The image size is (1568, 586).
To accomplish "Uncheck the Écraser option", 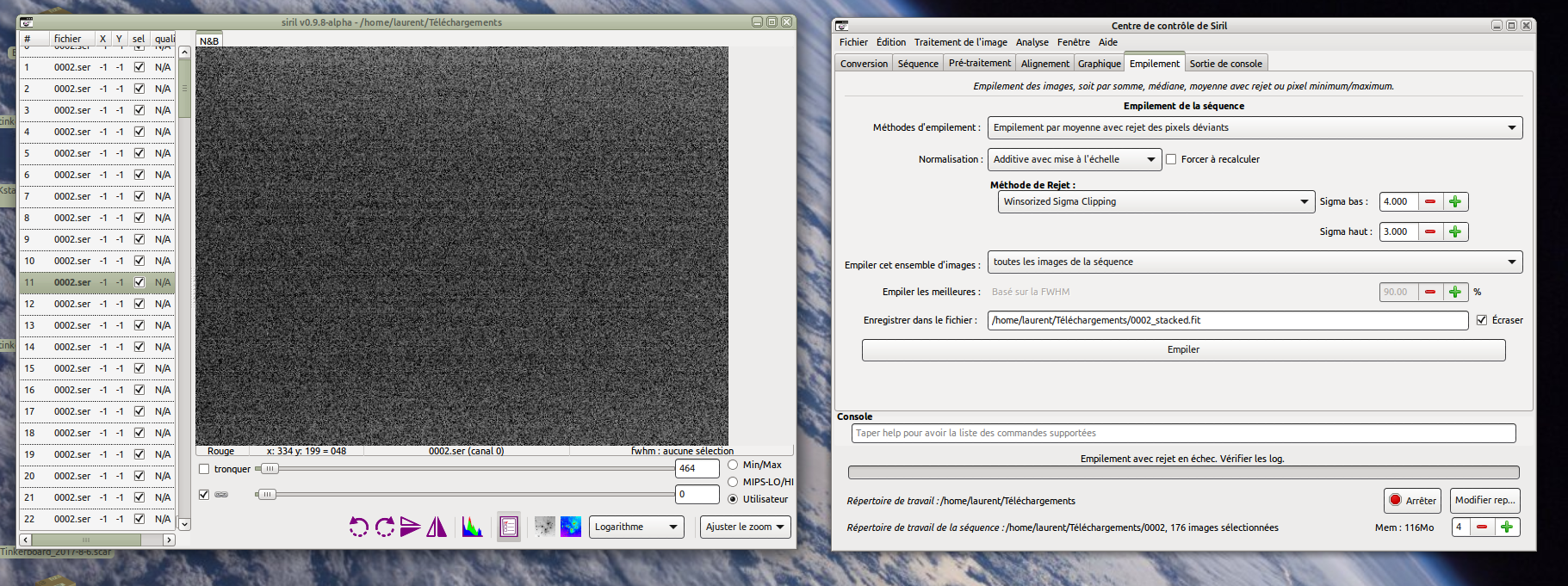I will tap(1482, 320).
